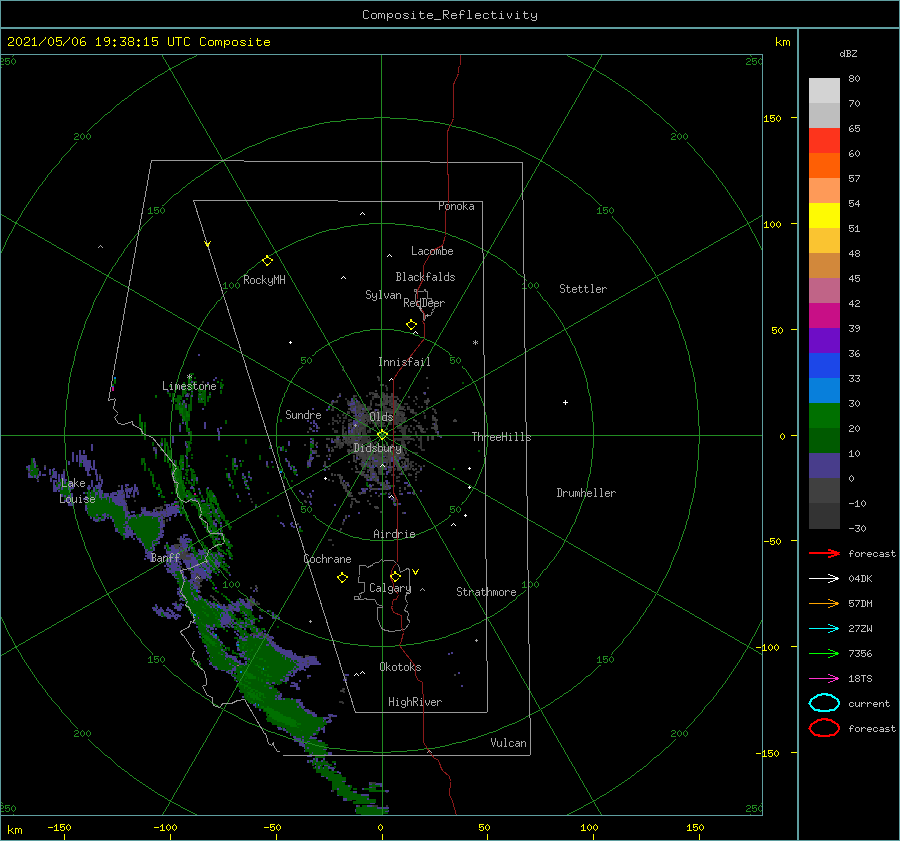Select the cyan current ellipse legend icon

(824, 703)
